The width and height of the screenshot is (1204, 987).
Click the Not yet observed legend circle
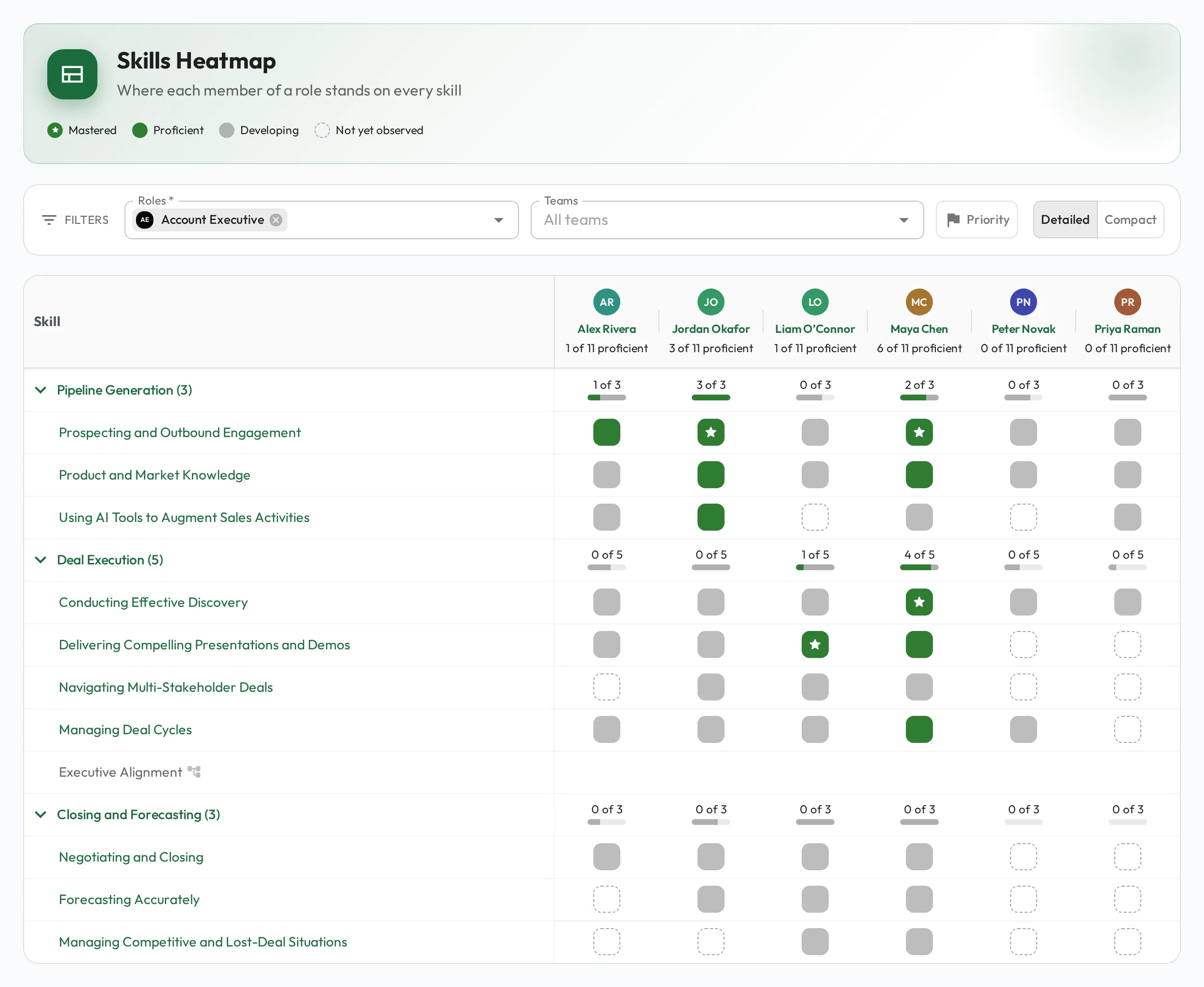point(322,130)
